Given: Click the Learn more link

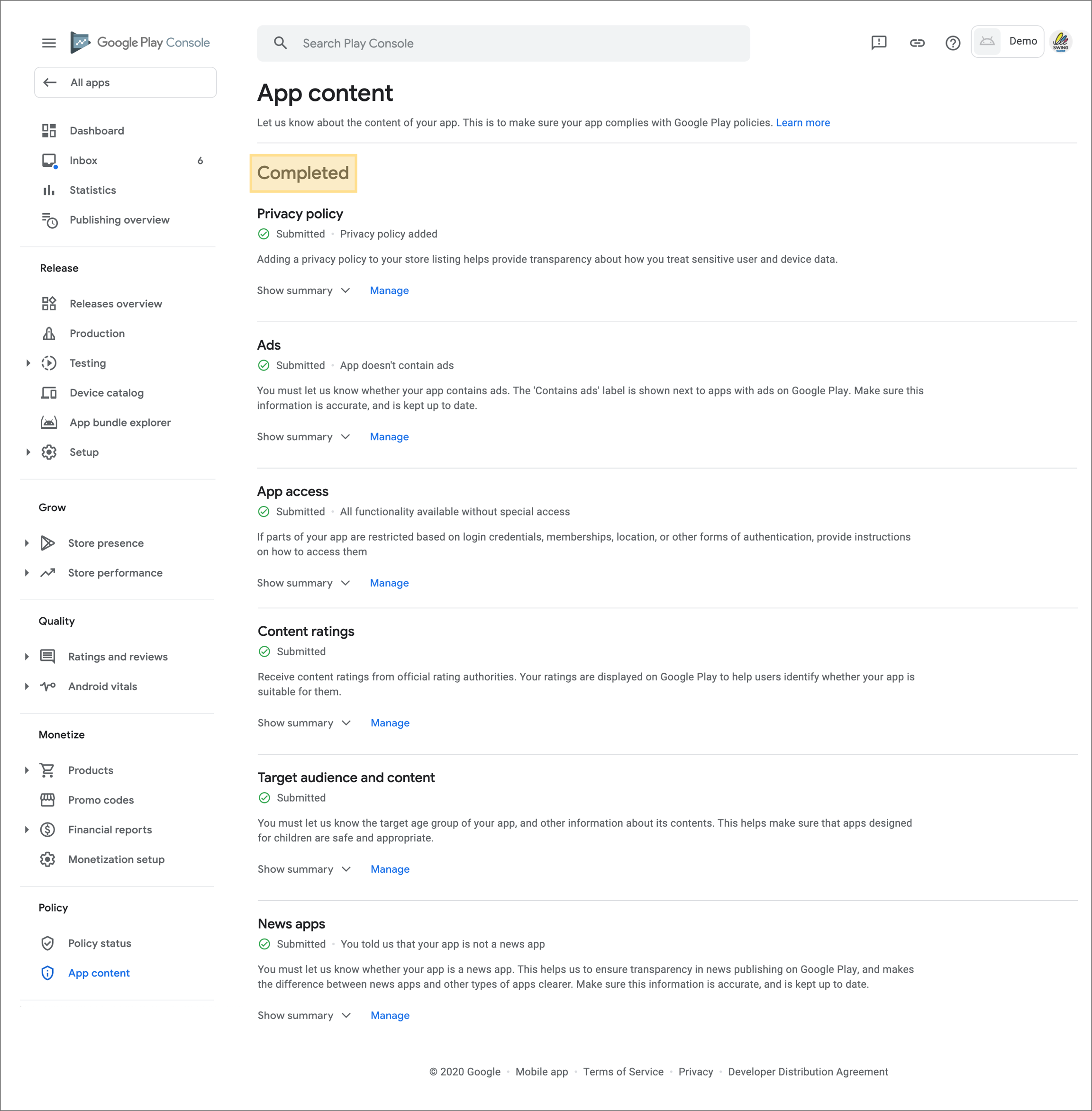Looking at the screenshot, I should coord(802,123).
